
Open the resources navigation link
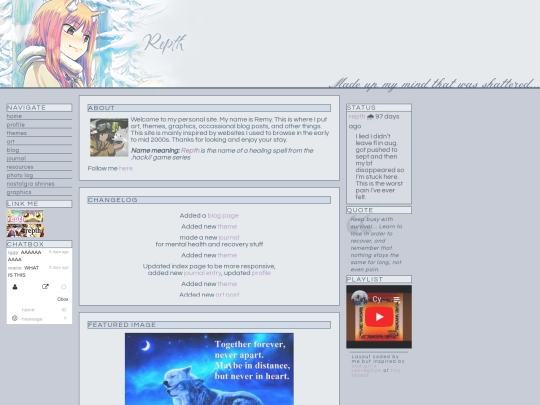click(20, 167)
